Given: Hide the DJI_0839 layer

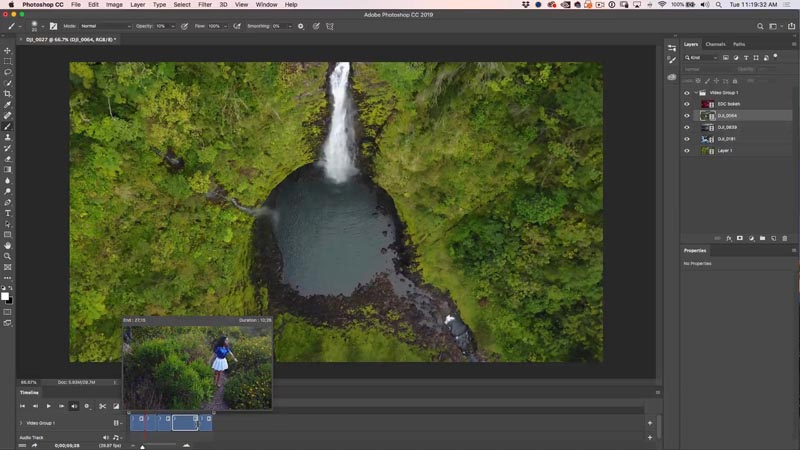Looking at the screenshot, I should (x=687, y=128).
